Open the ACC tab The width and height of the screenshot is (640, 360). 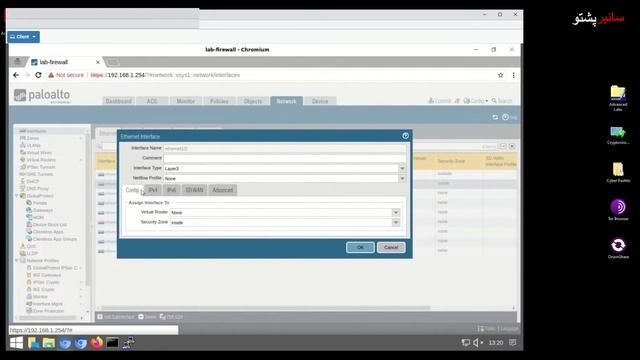pos(152,101)
